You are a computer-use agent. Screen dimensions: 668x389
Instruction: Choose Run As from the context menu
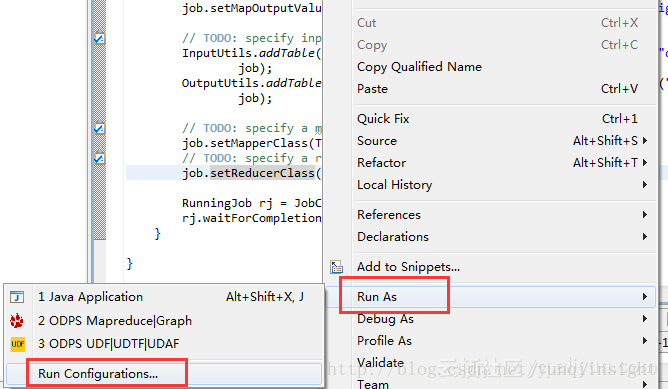click(x=490, y=297)
